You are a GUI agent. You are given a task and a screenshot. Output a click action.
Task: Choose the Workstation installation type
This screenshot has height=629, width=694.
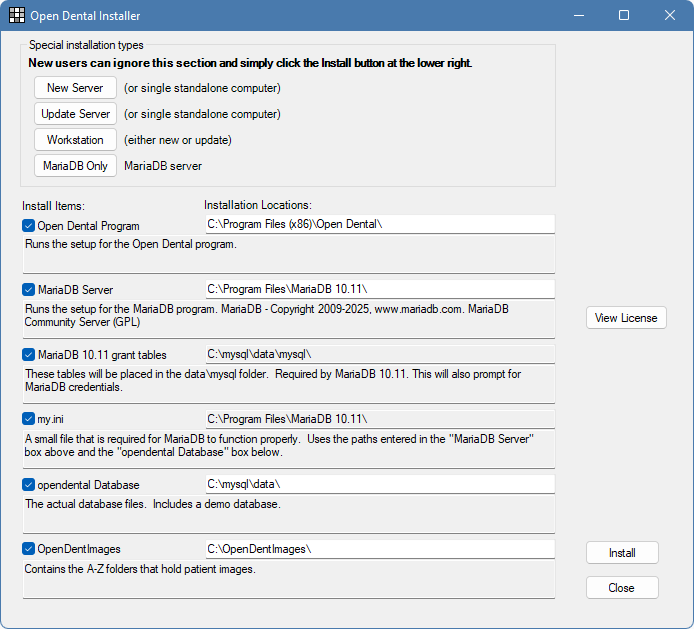click(75, 140)
